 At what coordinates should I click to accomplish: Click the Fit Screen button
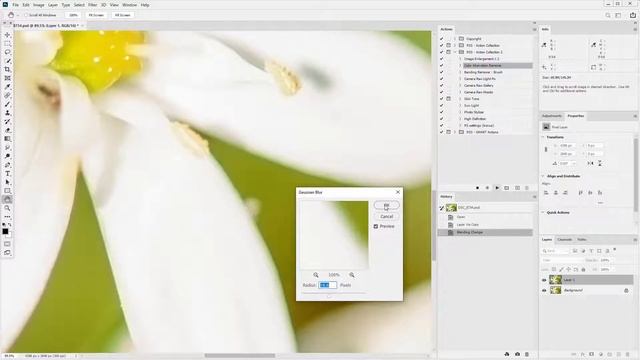96,15
